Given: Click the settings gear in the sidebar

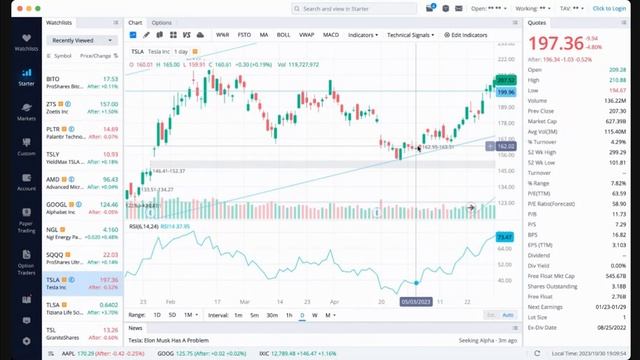Looking at the screenshot, I should [x=27, y=341].
